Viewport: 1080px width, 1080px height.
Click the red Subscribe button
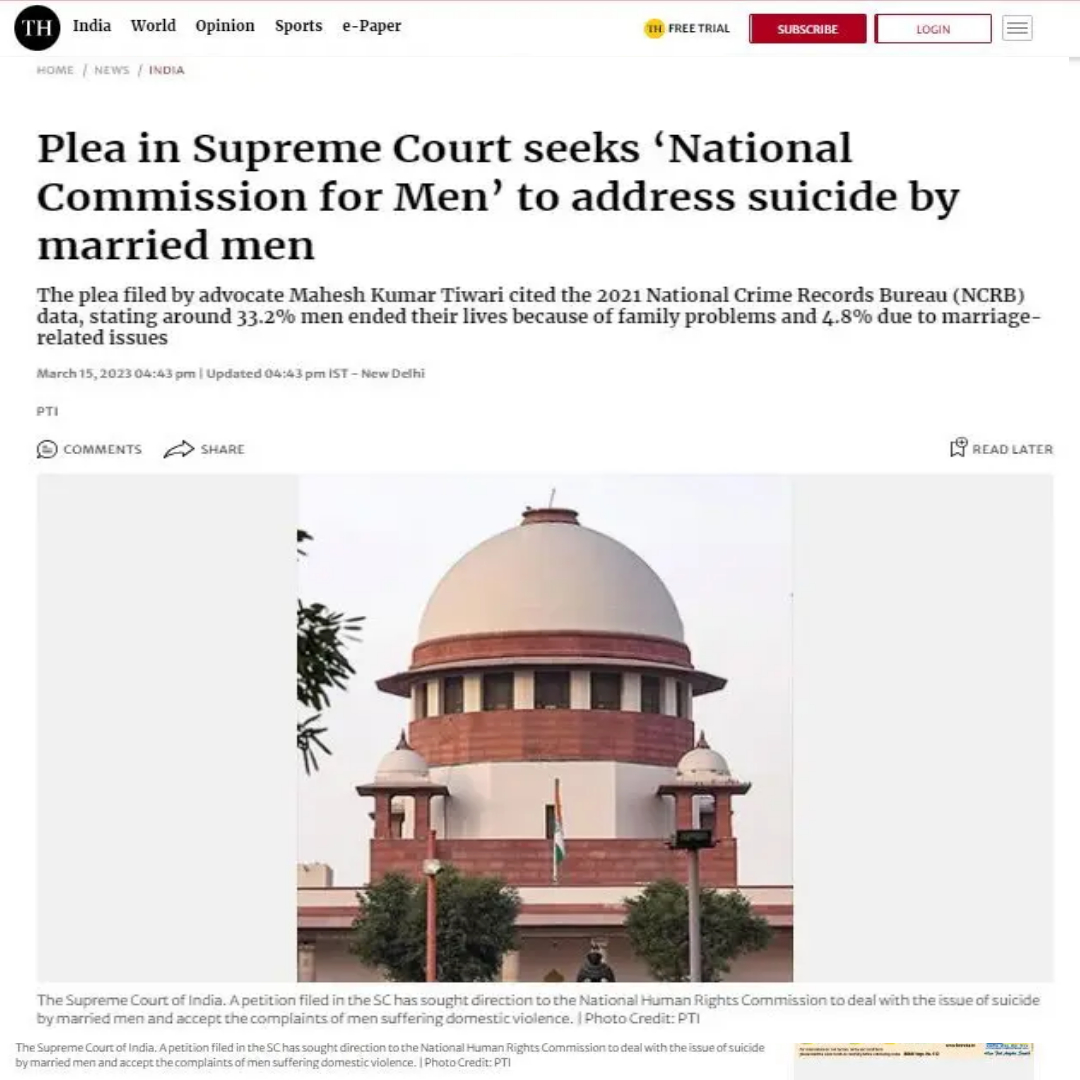pos(808,29)
